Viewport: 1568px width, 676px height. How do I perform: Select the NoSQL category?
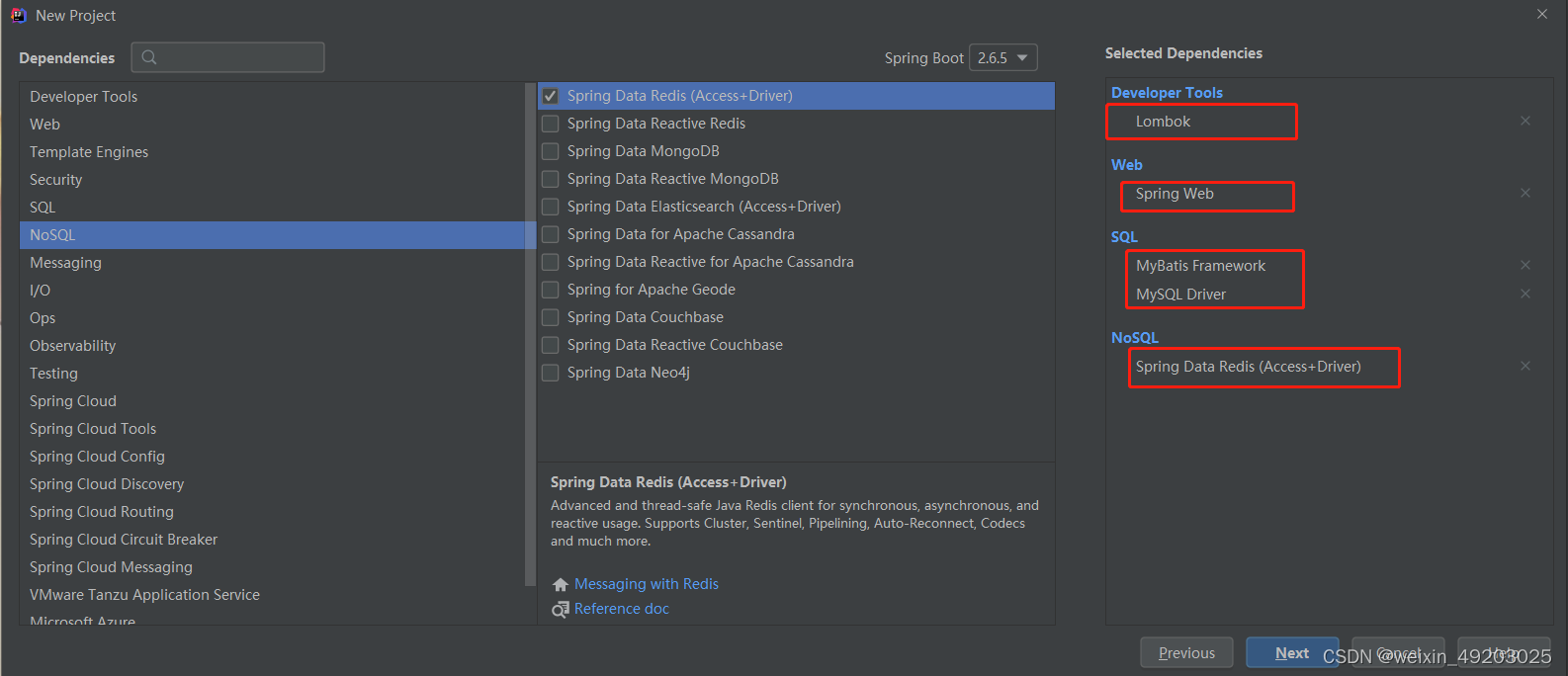tap(272, 235)
